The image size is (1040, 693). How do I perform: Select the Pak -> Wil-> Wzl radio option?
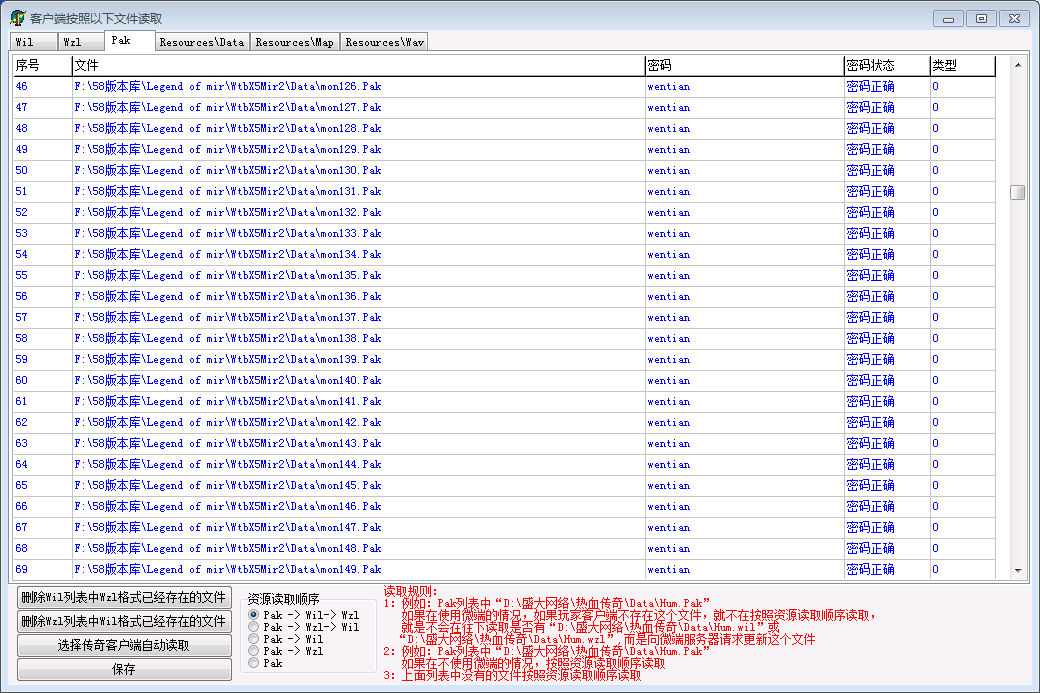pos(254,615)
